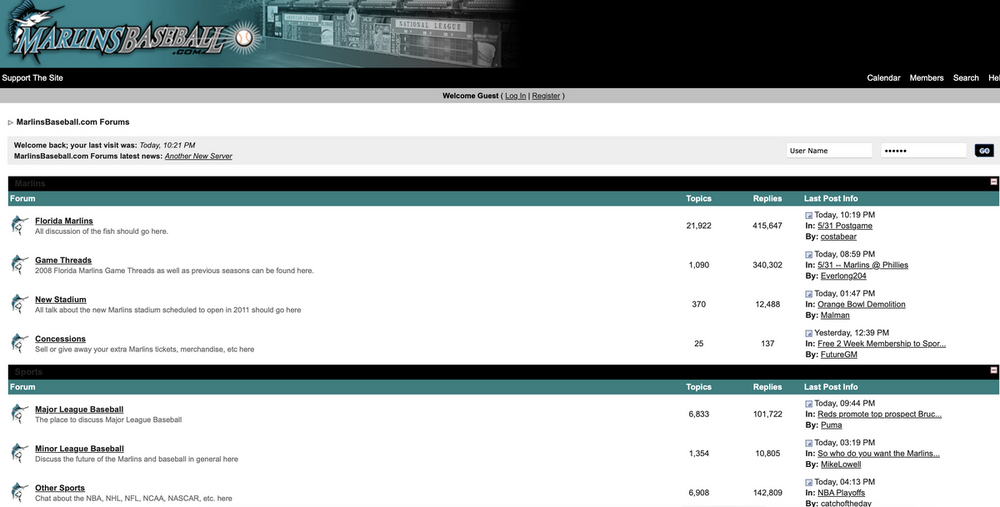1000x507 pixels.
Task: Click last-post icon next to Today, 09:44 PM
Action: pyautogui.click(x=809, y=404)
